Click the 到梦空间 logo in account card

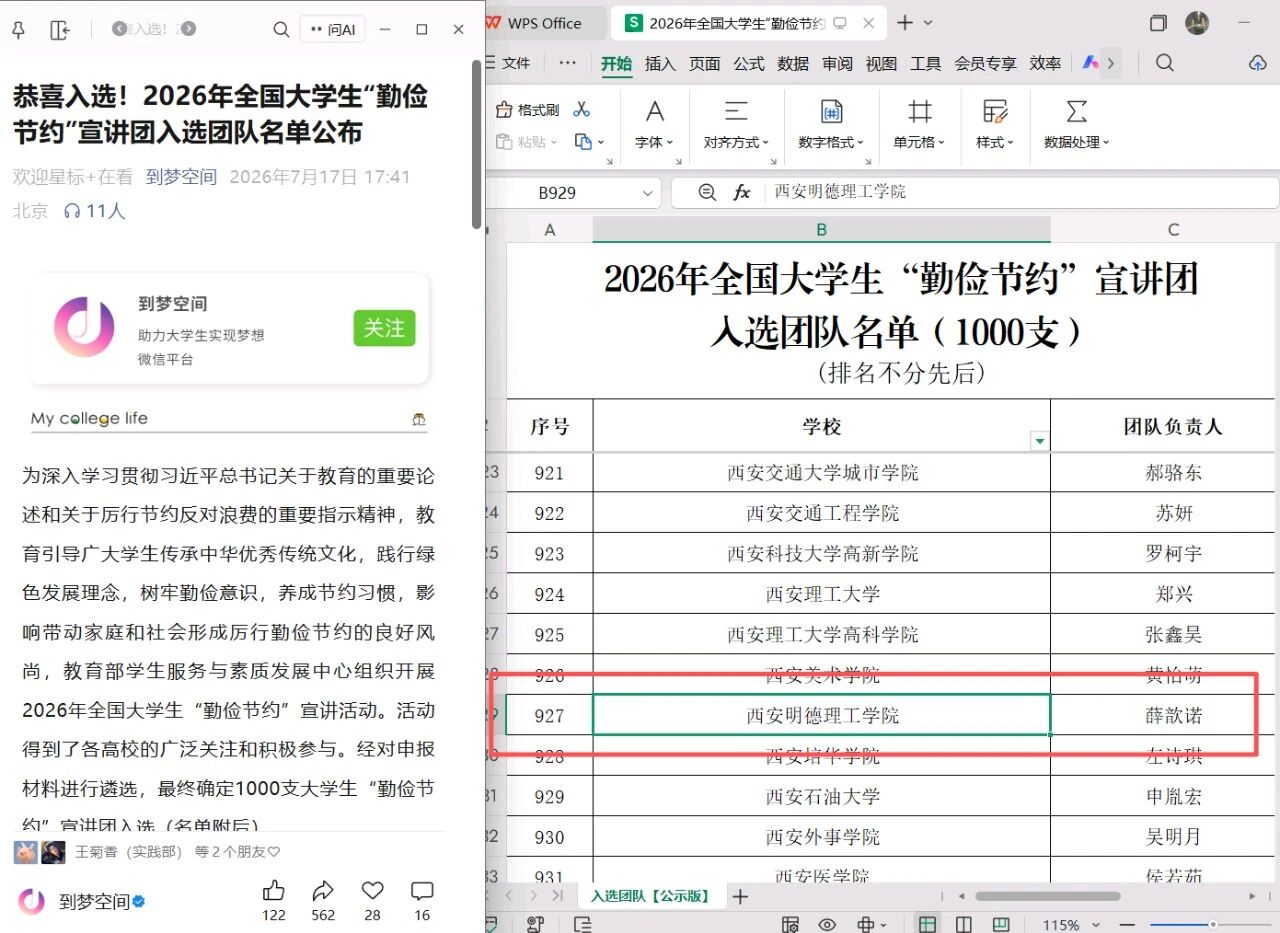coord(84,327)
